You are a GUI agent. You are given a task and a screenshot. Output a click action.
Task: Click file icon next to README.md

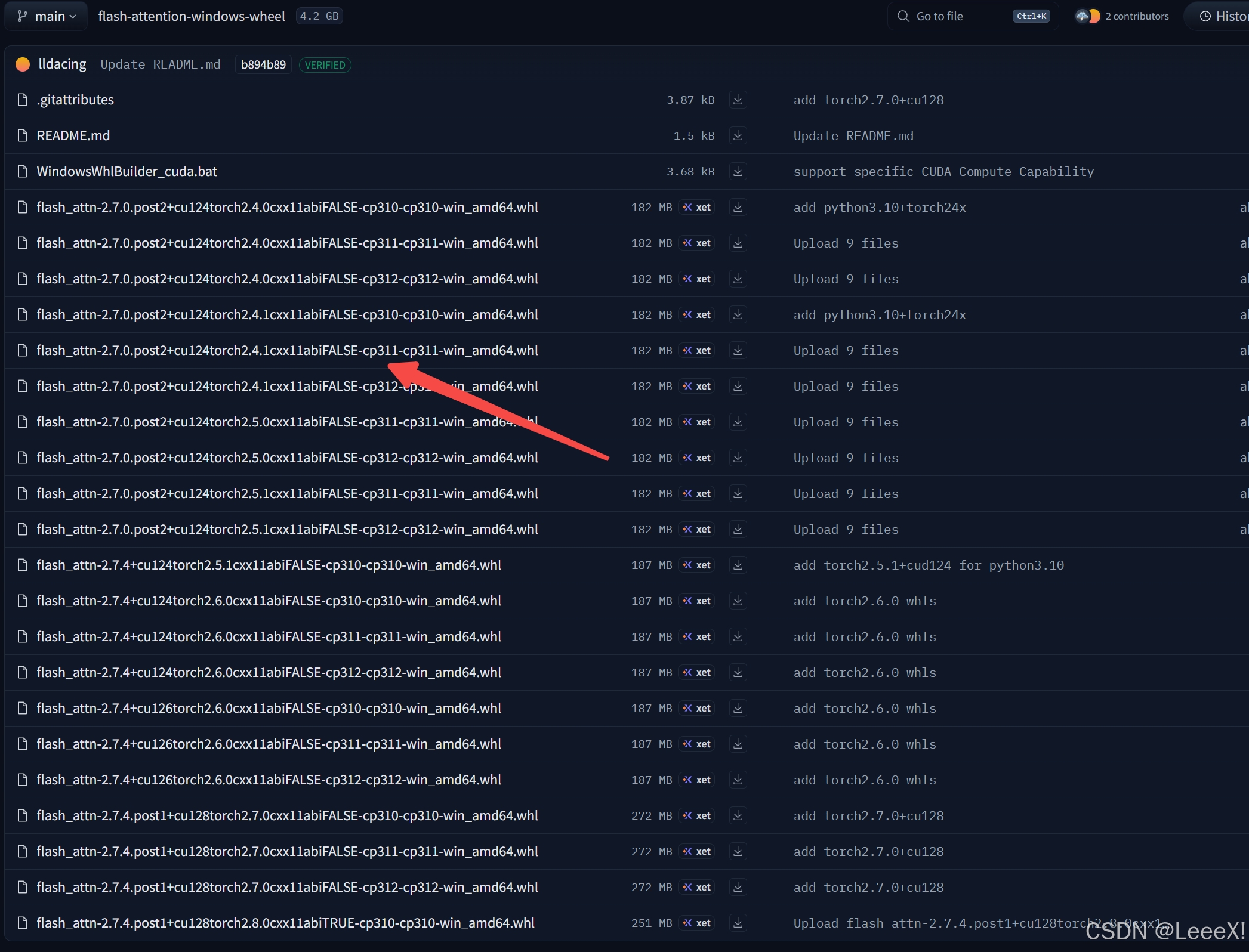[23, 135]
